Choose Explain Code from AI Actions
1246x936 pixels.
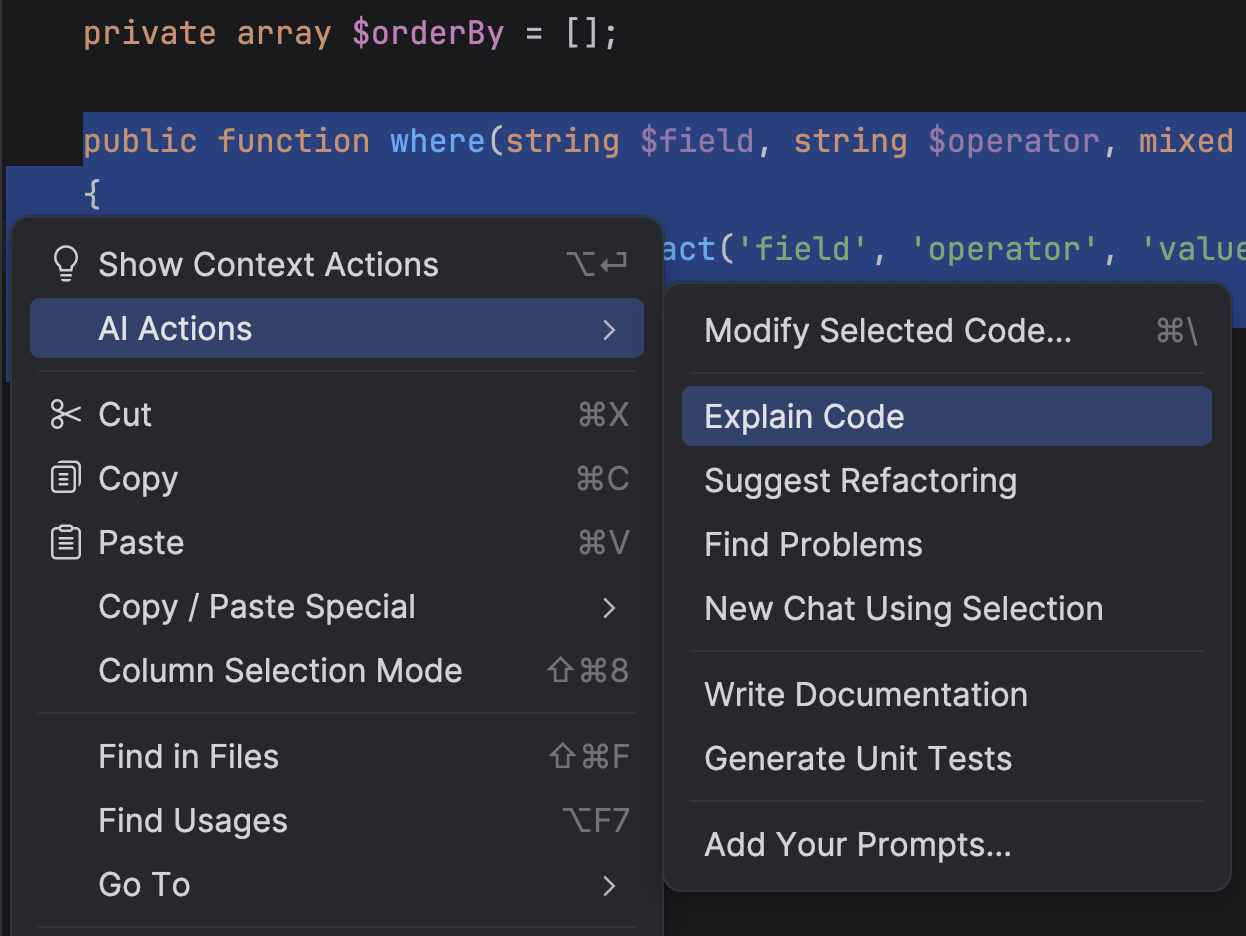click(805, 415)
